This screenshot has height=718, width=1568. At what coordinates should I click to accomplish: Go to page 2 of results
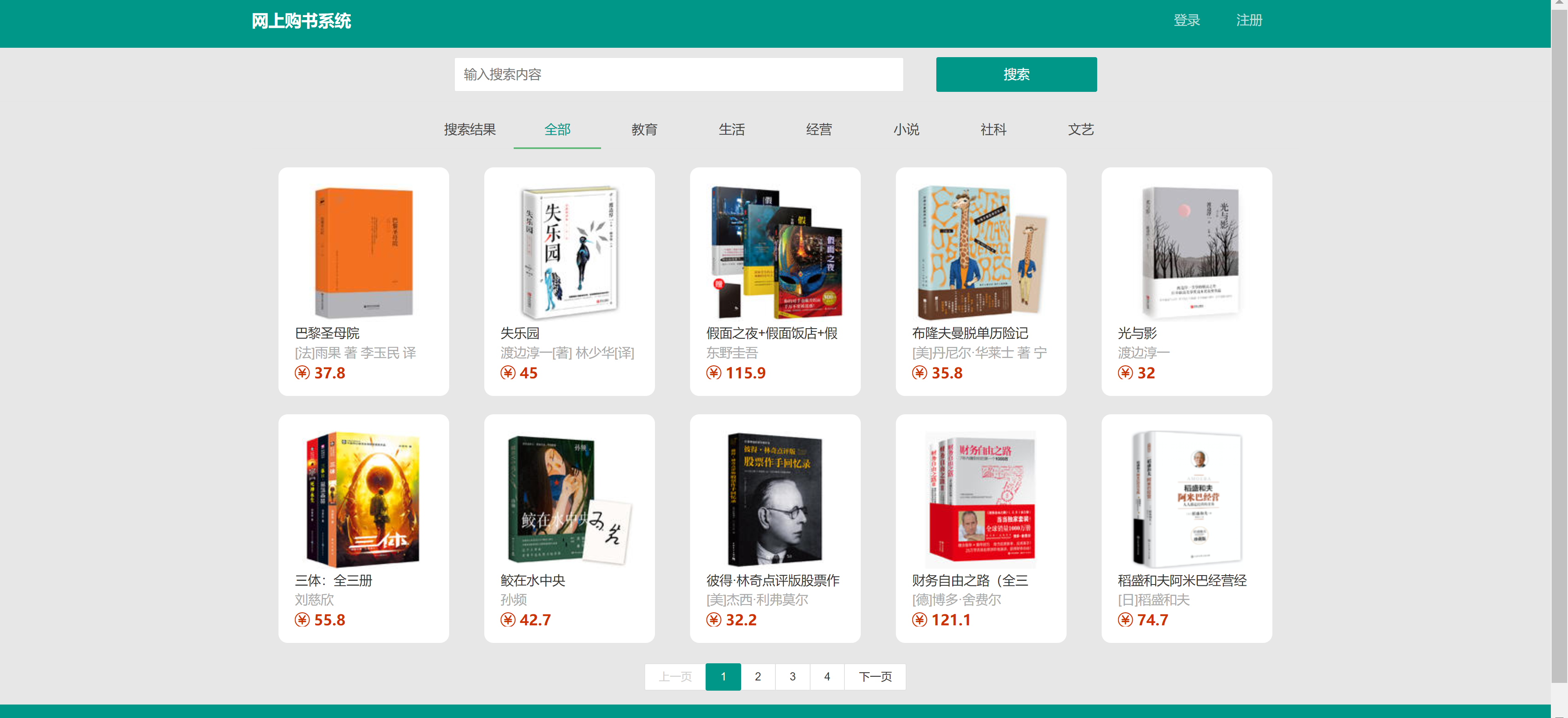coord(758,677)
